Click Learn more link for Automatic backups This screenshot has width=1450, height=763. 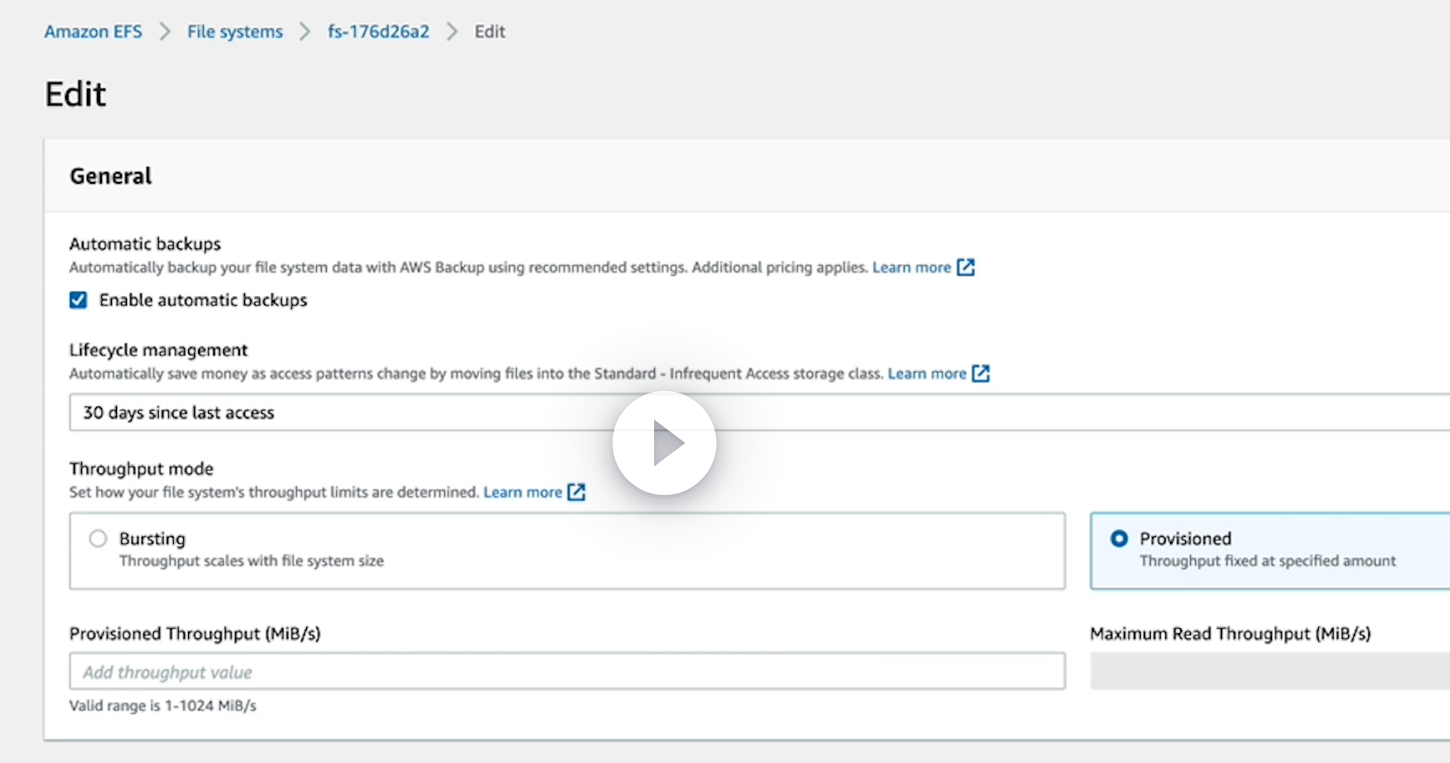(x=911, y=268)
